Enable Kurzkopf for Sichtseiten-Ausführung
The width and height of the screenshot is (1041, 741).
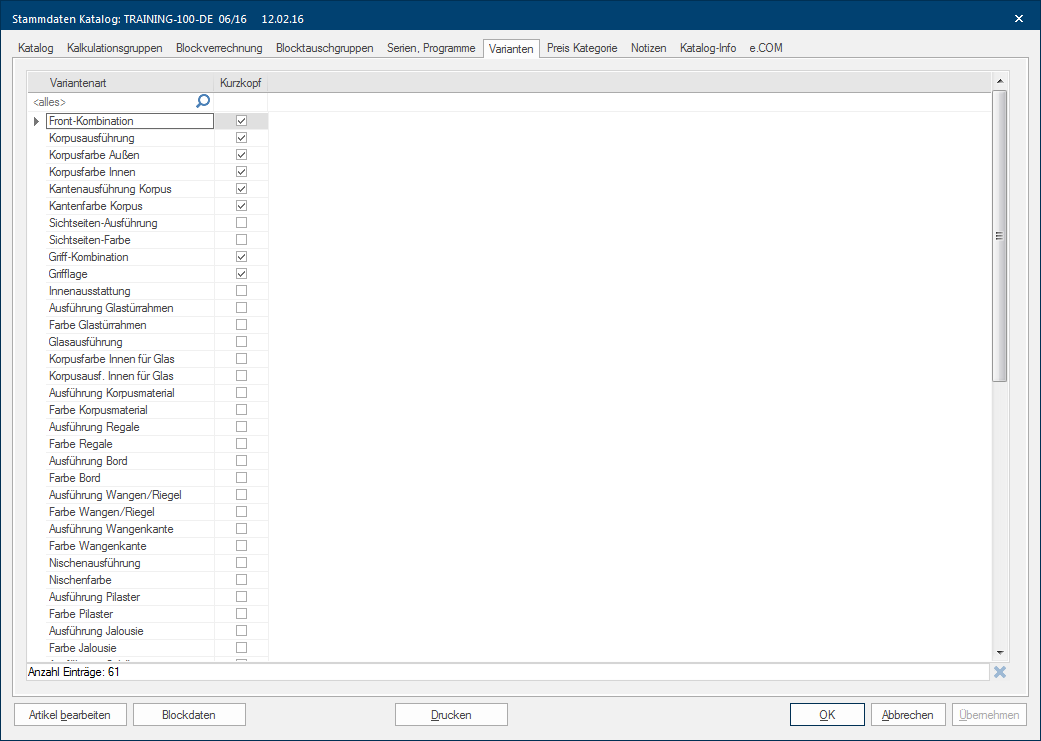241,223
